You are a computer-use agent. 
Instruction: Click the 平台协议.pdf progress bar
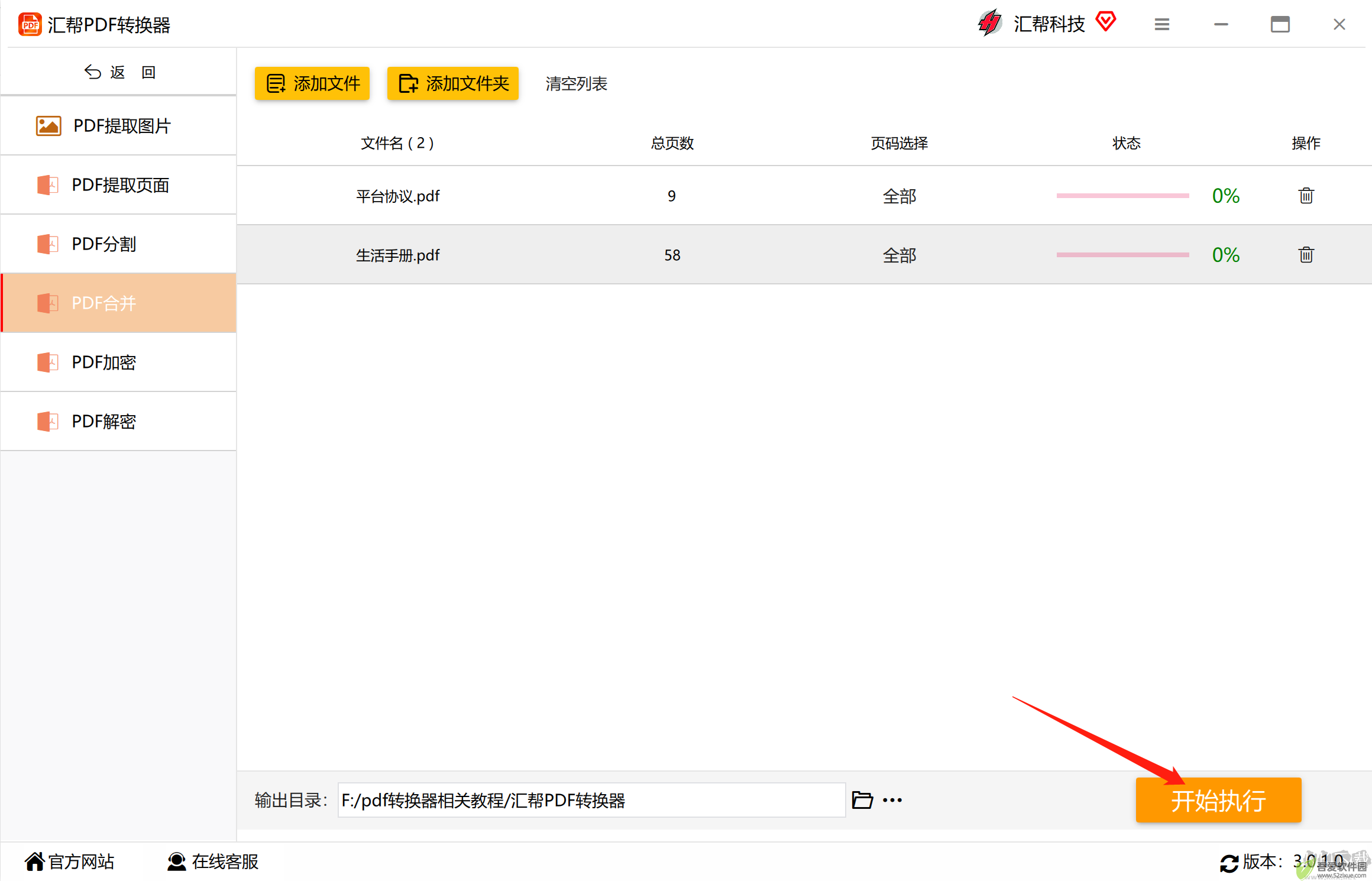[x=1122, y=196]
